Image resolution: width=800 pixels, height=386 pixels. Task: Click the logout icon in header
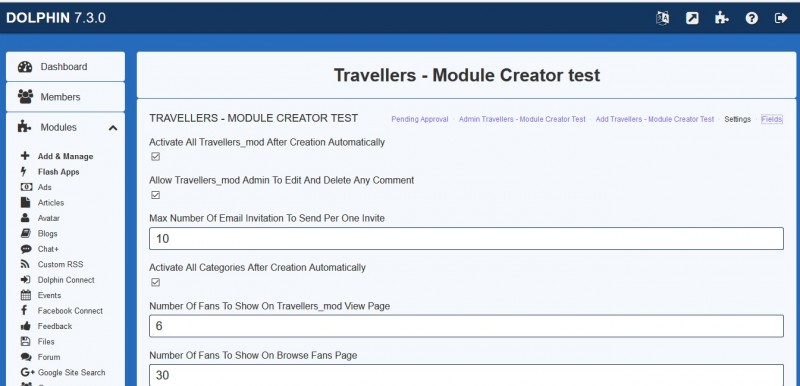point(781,18)
